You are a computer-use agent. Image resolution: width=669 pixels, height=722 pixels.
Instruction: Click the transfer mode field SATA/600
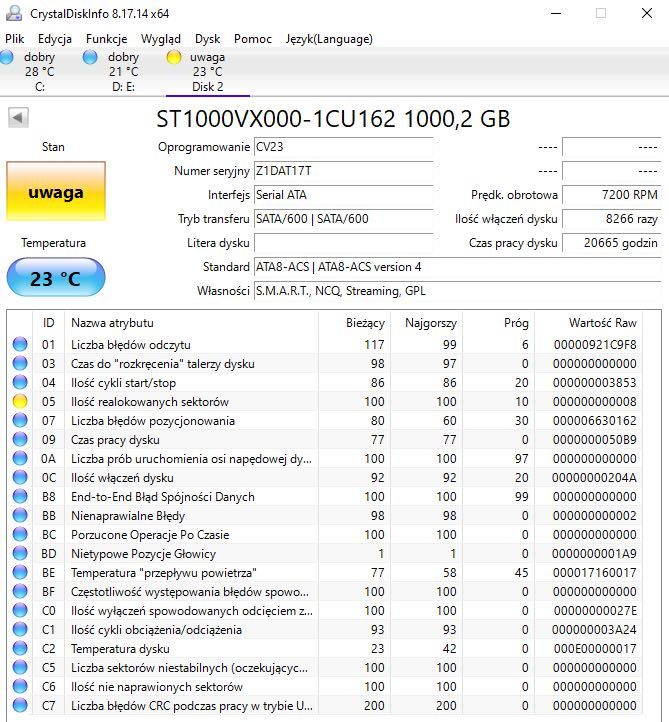(x=343, y=219)
